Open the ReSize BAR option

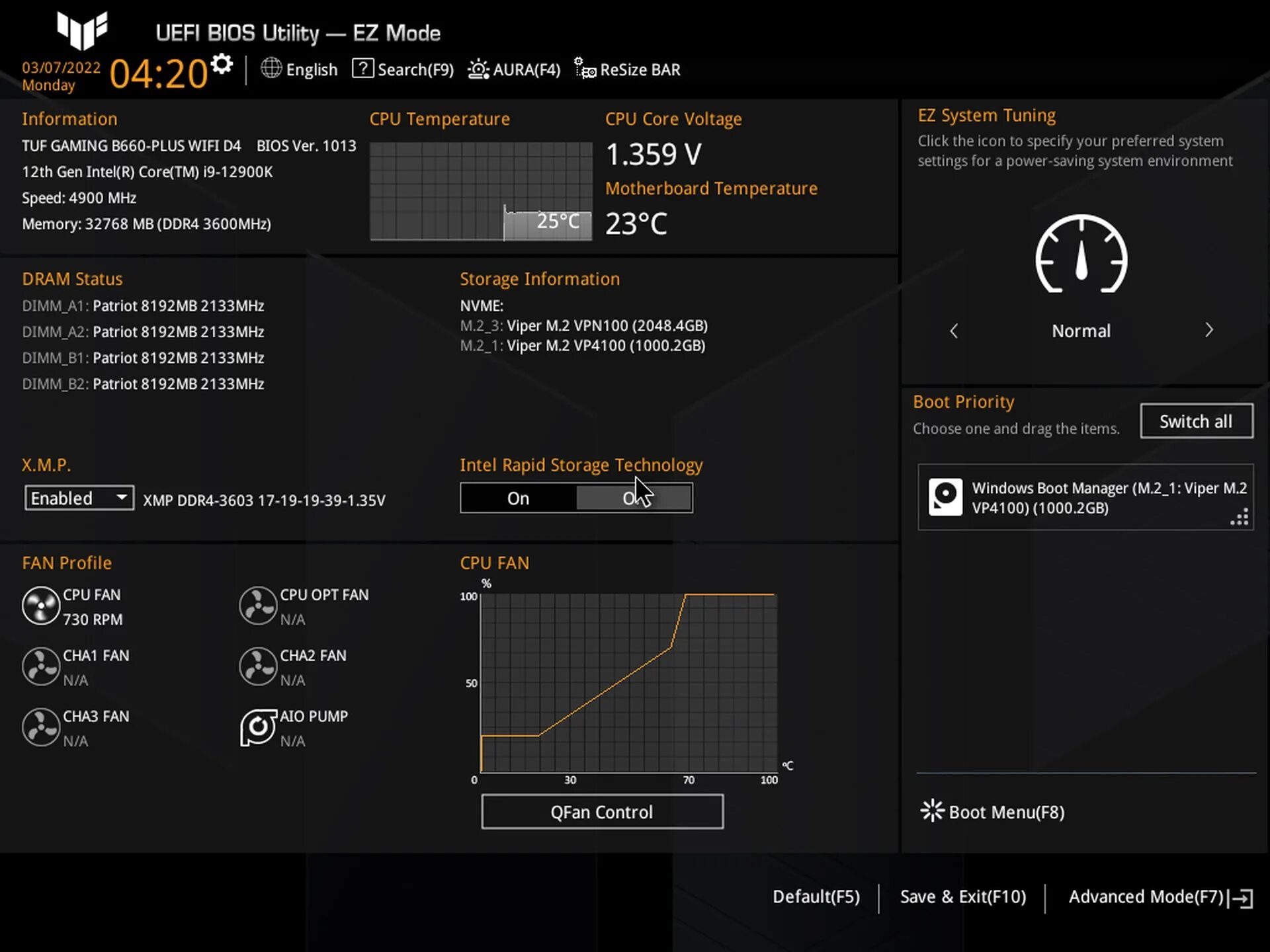(627, 69)
